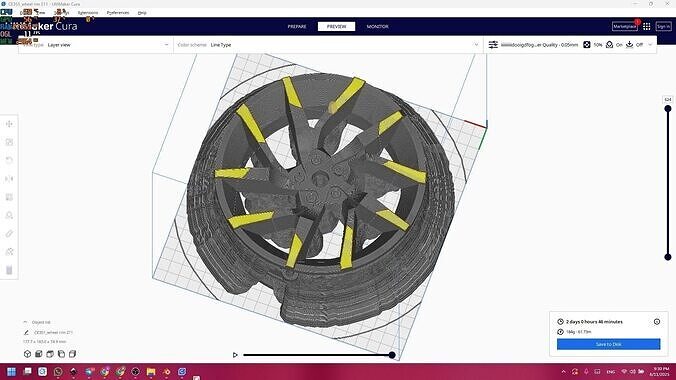Click the clock and date in taskbar
The height and width of the screenshot is (380, 676).
[660, 371]
